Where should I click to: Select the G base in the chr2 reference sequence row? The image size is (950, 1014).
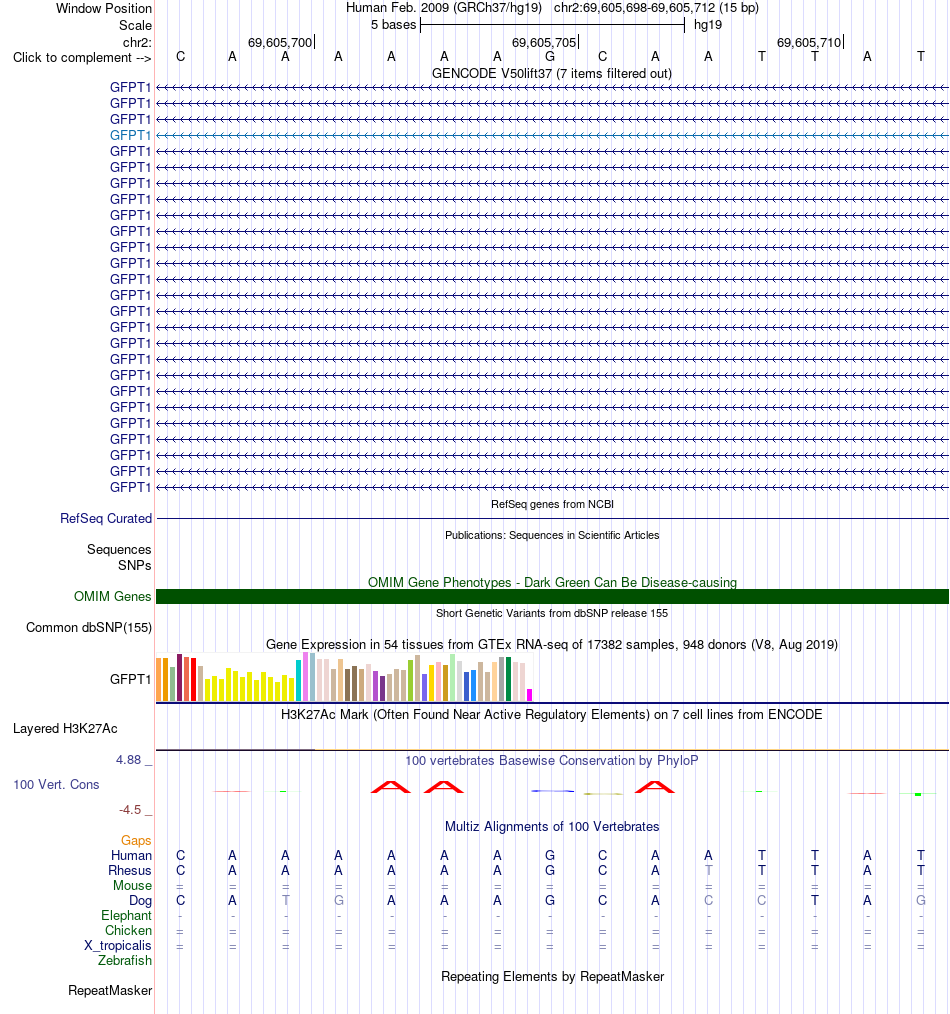coord(550,56)
